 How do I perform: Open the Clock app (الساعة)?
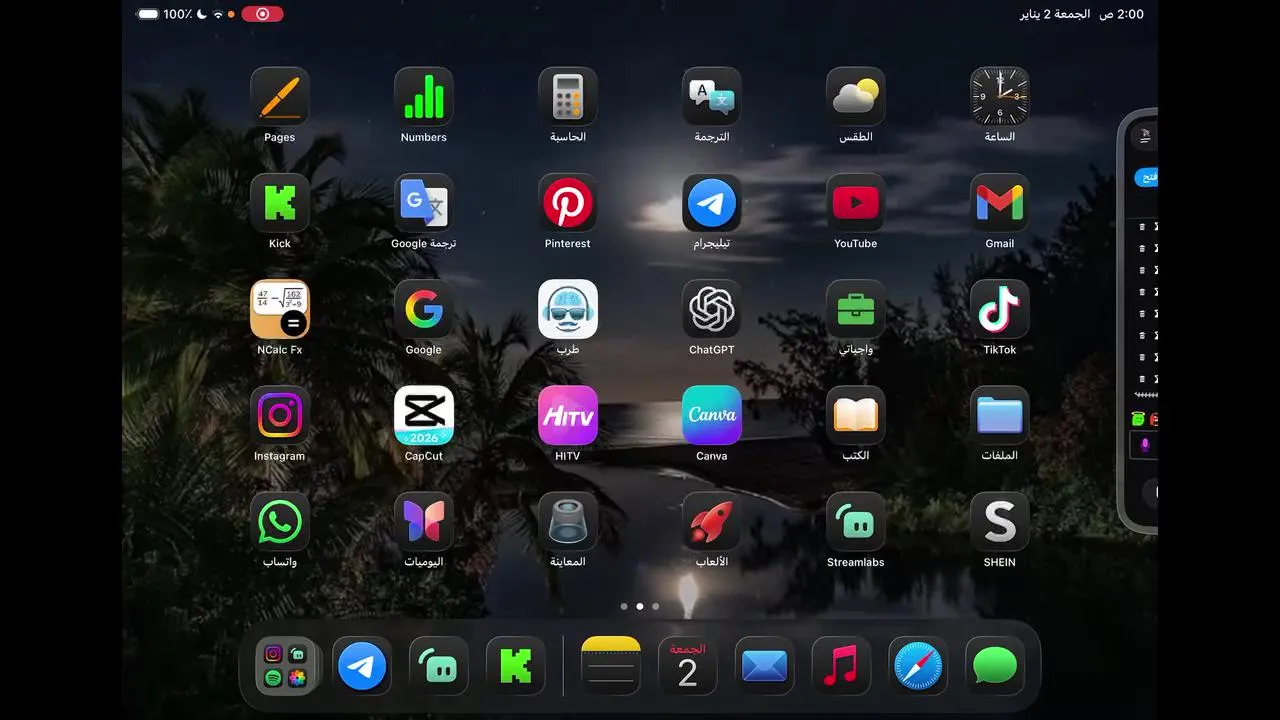(x=1000, y=96)
